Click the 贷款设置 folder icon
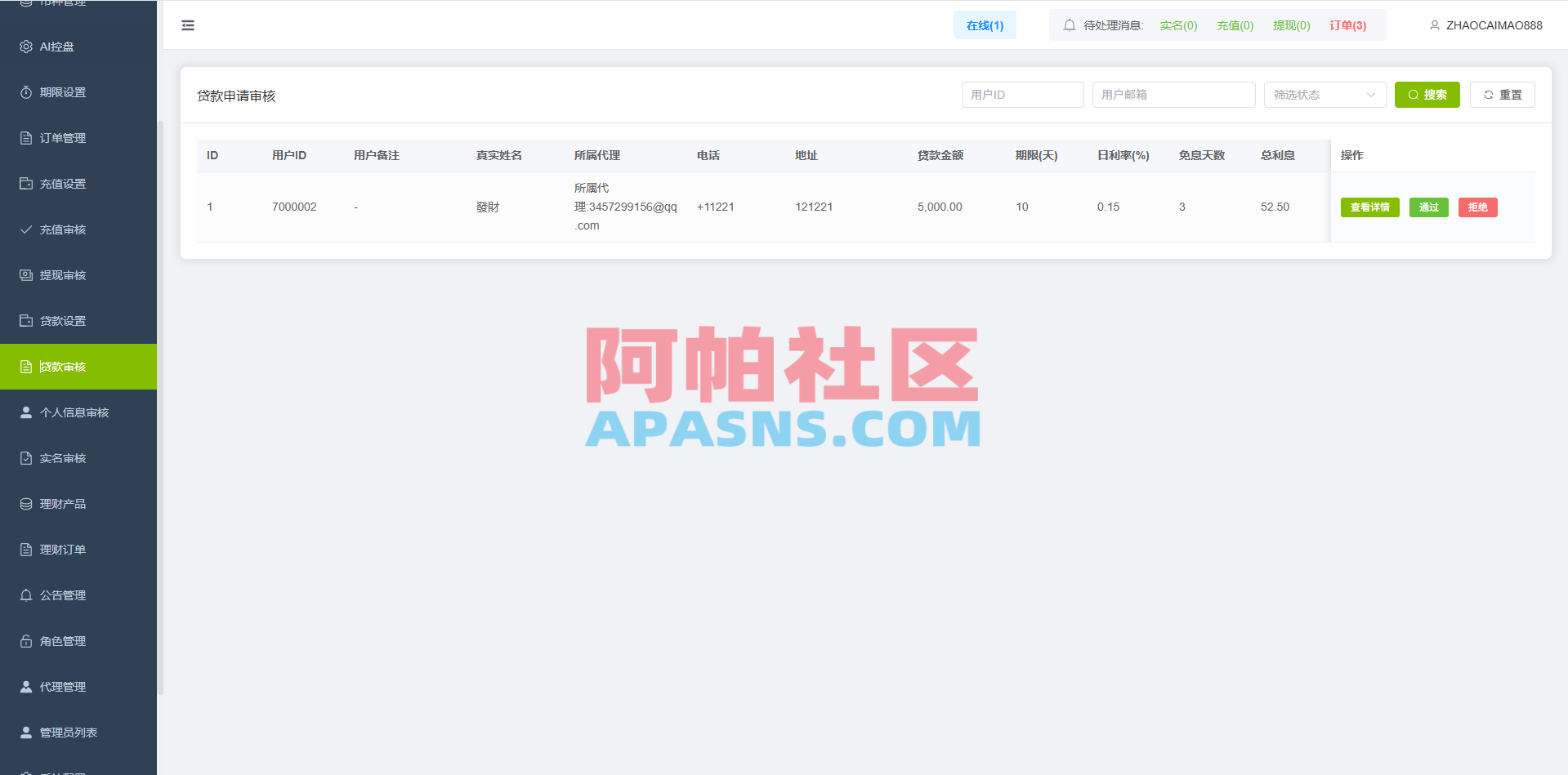The image size is (1568, 775). [x=26, y=321]
